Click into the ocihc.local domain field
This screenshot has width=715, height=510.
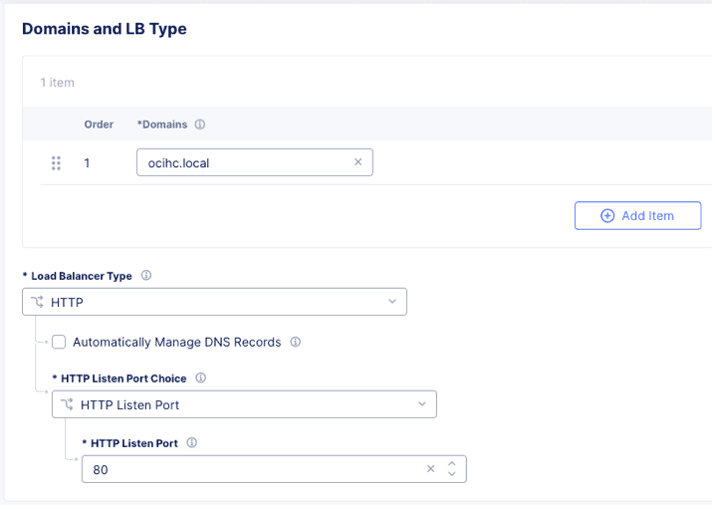tap(240, 162)
